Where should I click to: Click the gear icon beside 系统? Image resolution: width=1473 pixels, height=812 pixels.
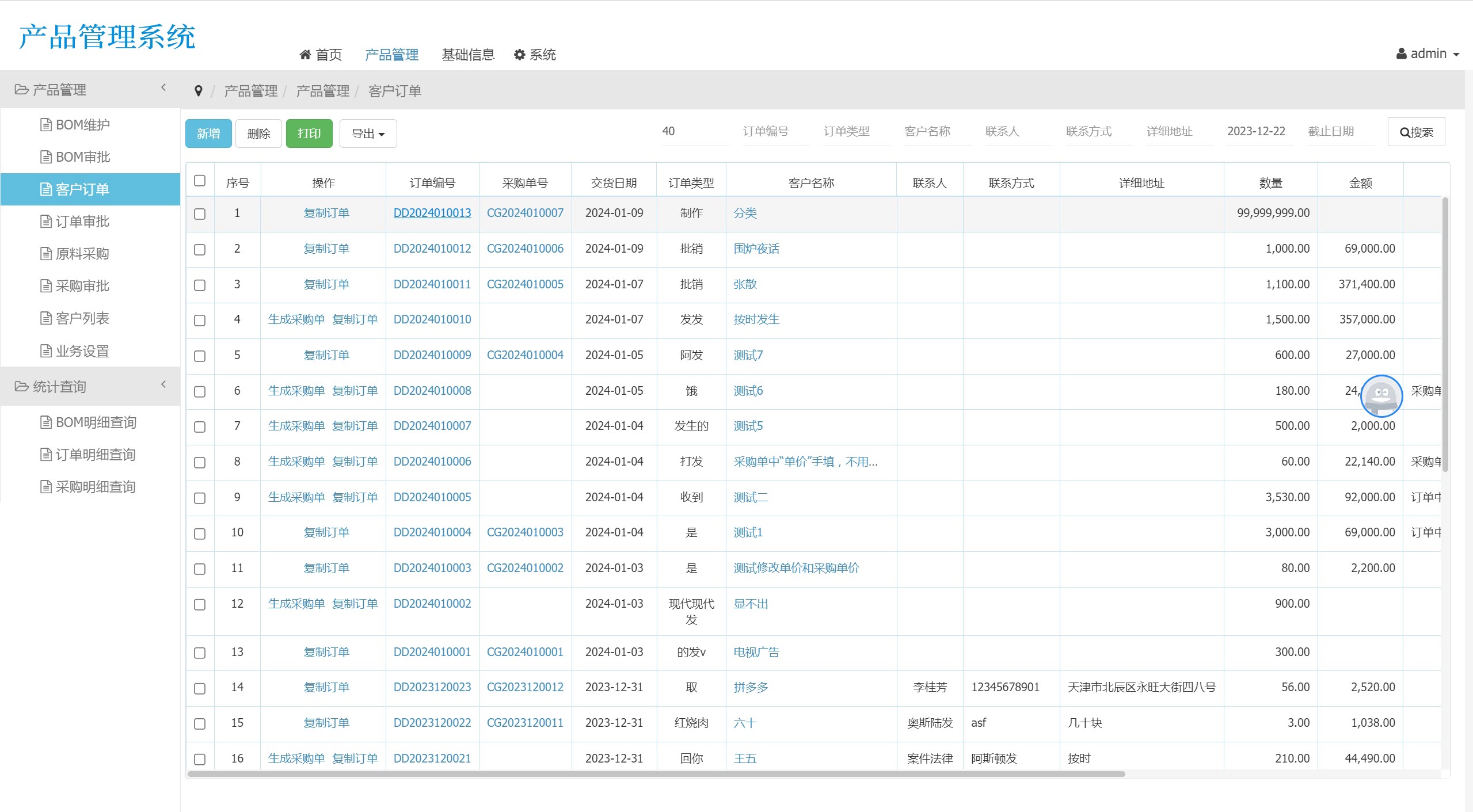click(x=519, y=55)
